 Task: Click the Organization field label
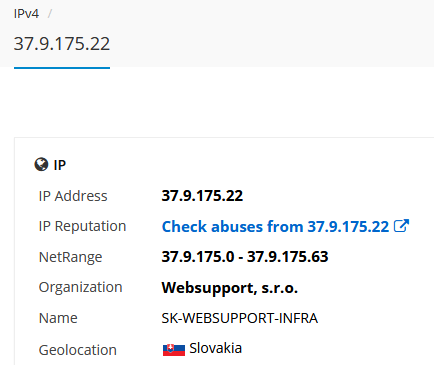point(80,287)
